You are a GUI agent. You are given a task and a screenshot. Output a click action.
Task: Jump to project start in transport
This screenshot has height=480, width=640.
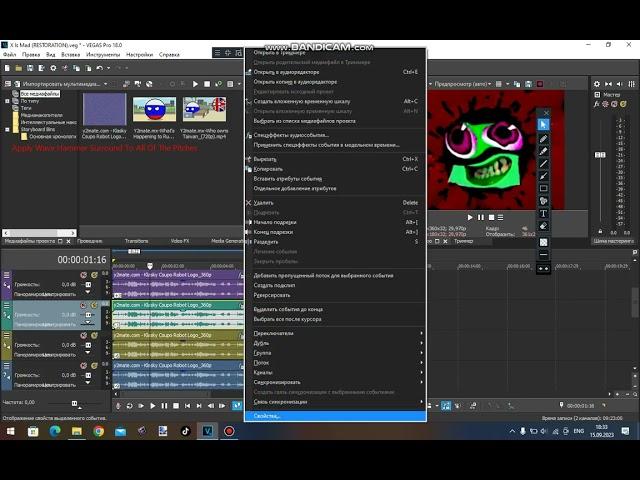[187, 406]
